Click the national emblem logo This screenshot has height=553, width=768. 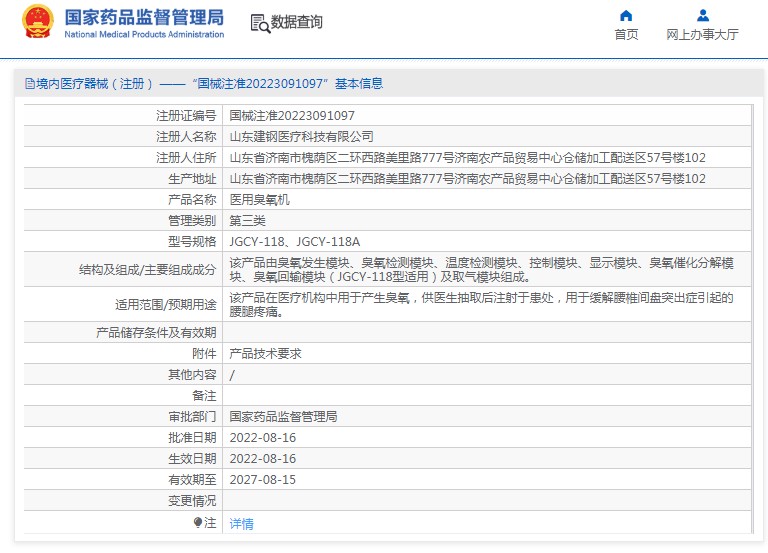pyautogui.click(x=38, y=22)
